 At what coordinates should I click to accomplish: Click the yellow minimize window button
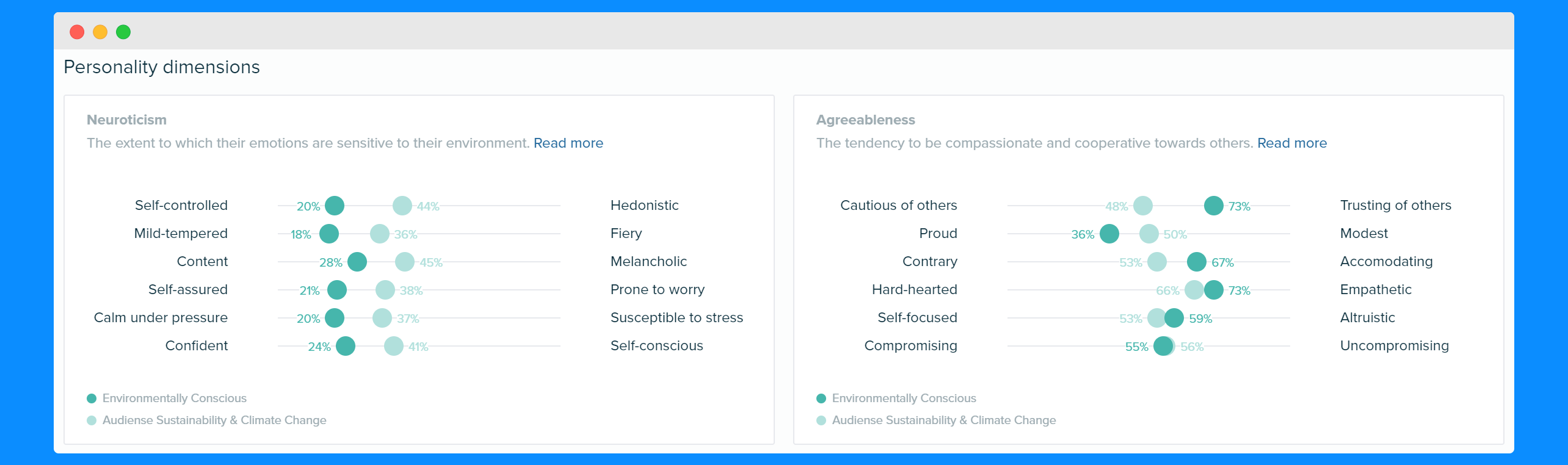(x=100, y=32)
